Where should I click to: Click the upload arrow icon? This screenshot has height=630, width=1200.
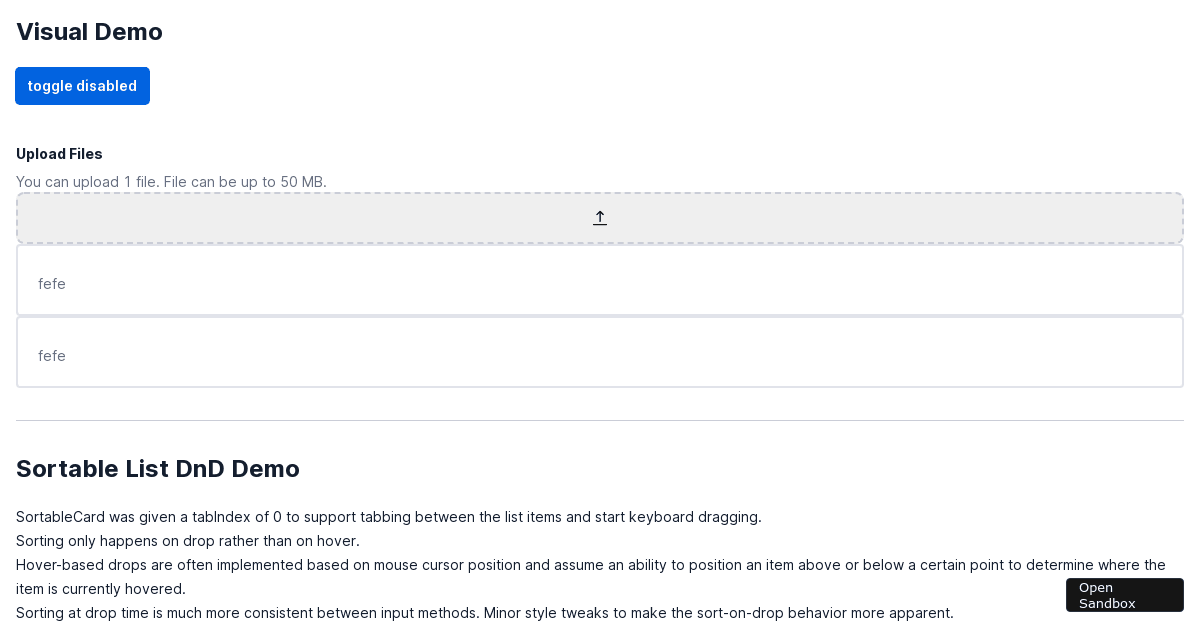click(600, 218)
